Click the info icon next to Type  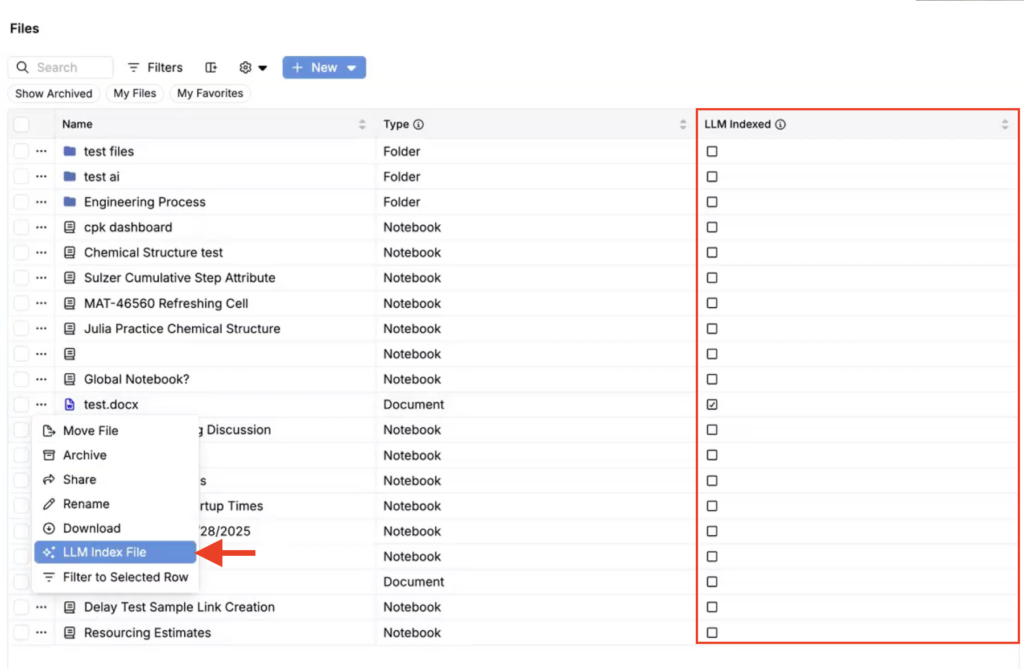pos(419,124)
